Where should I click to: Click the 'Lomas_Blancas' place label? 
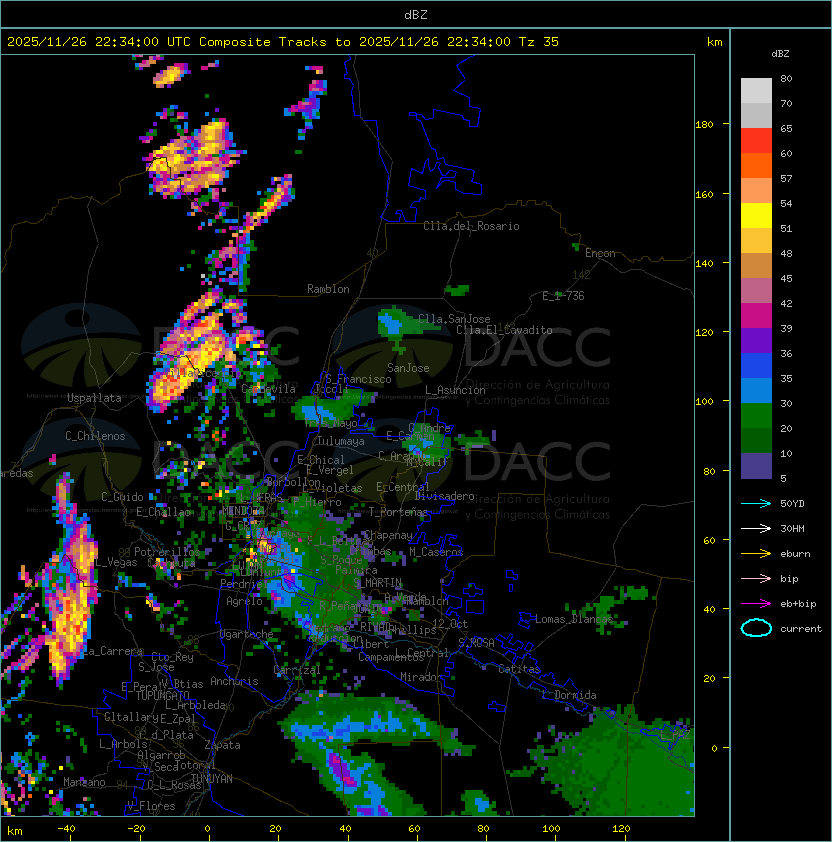pos(574,619)
